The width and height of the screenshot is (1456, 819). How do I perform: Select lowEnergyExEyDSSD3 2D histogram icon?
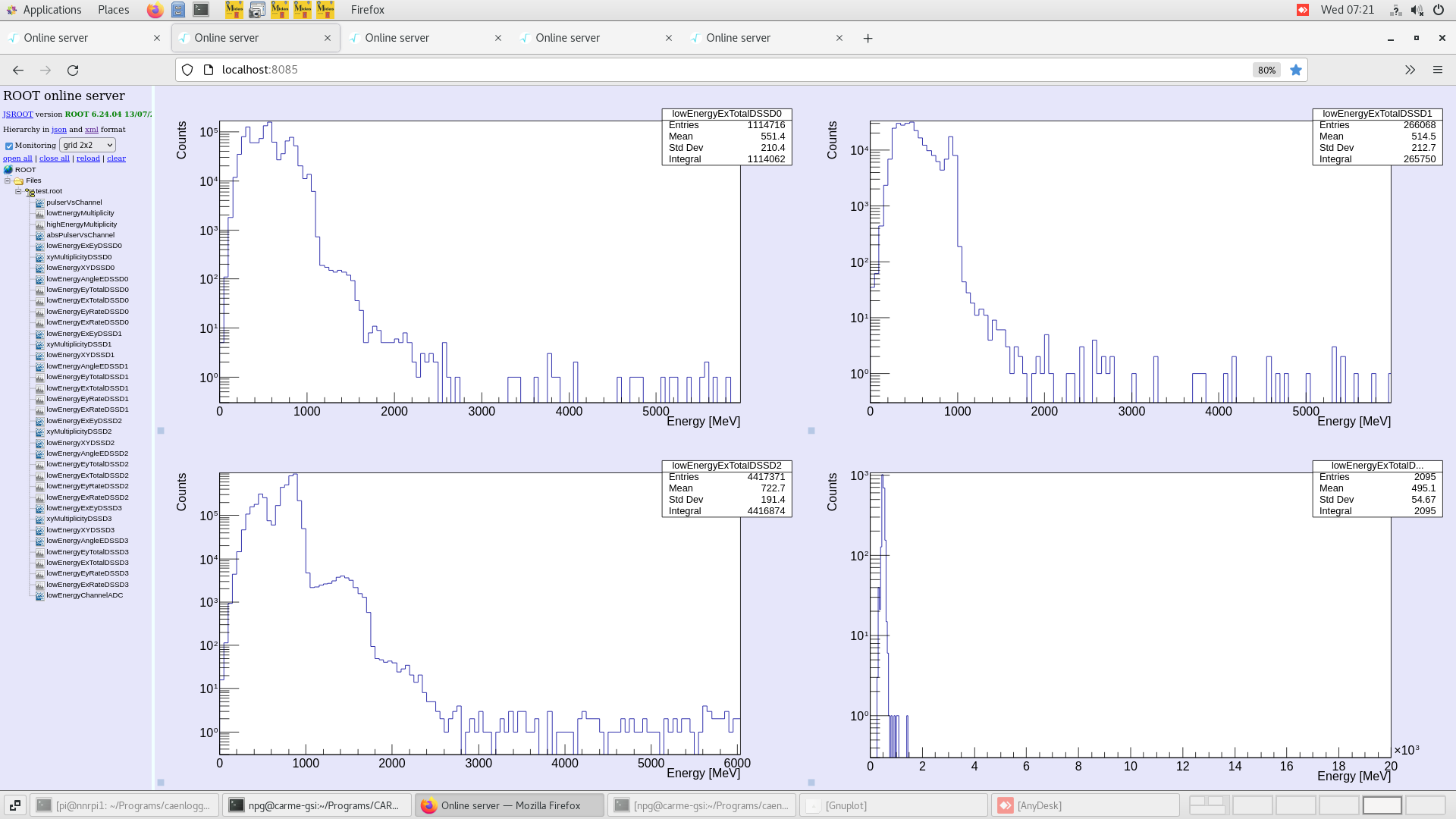tap(39, 507)
